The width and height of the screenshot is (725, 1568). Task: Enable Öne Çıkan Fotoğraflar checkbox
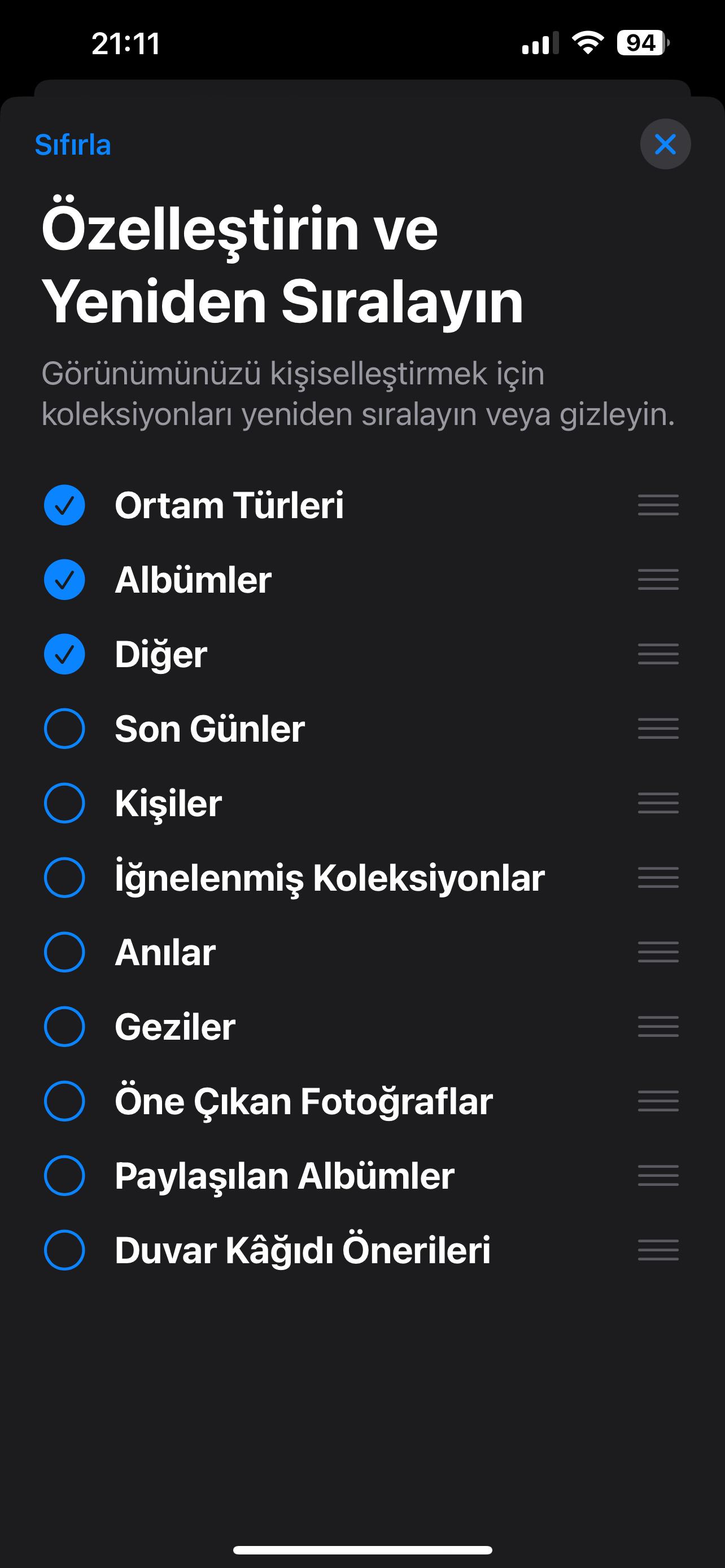pyautogui.click(x=64, y=1101)
